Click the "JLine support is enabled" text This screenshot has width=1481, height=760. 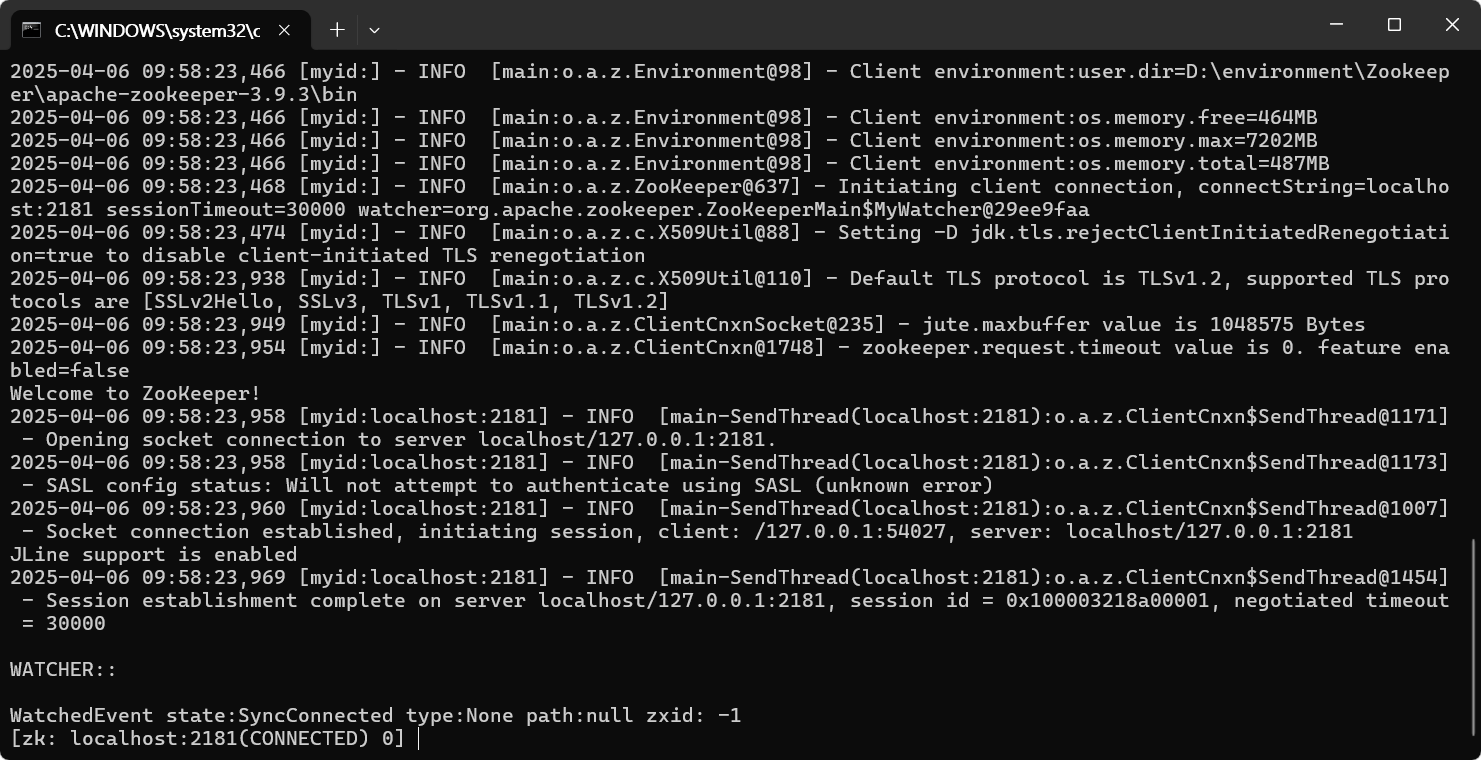point(153,555)
